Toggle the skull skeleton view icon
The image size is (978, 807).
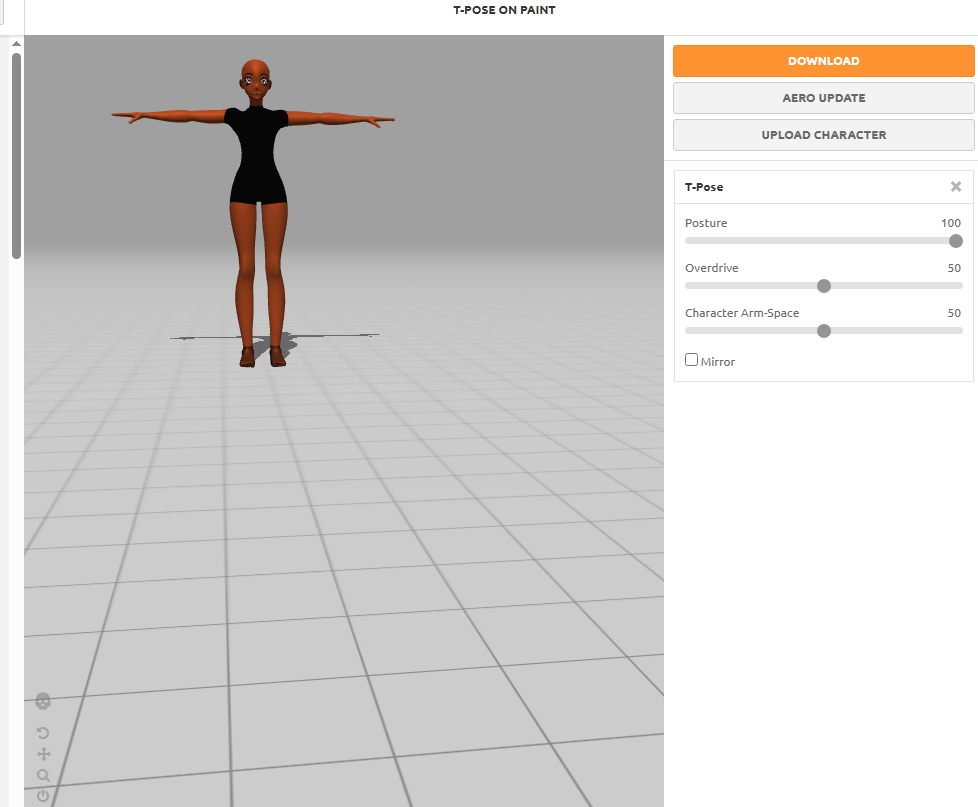coord(43,701)
